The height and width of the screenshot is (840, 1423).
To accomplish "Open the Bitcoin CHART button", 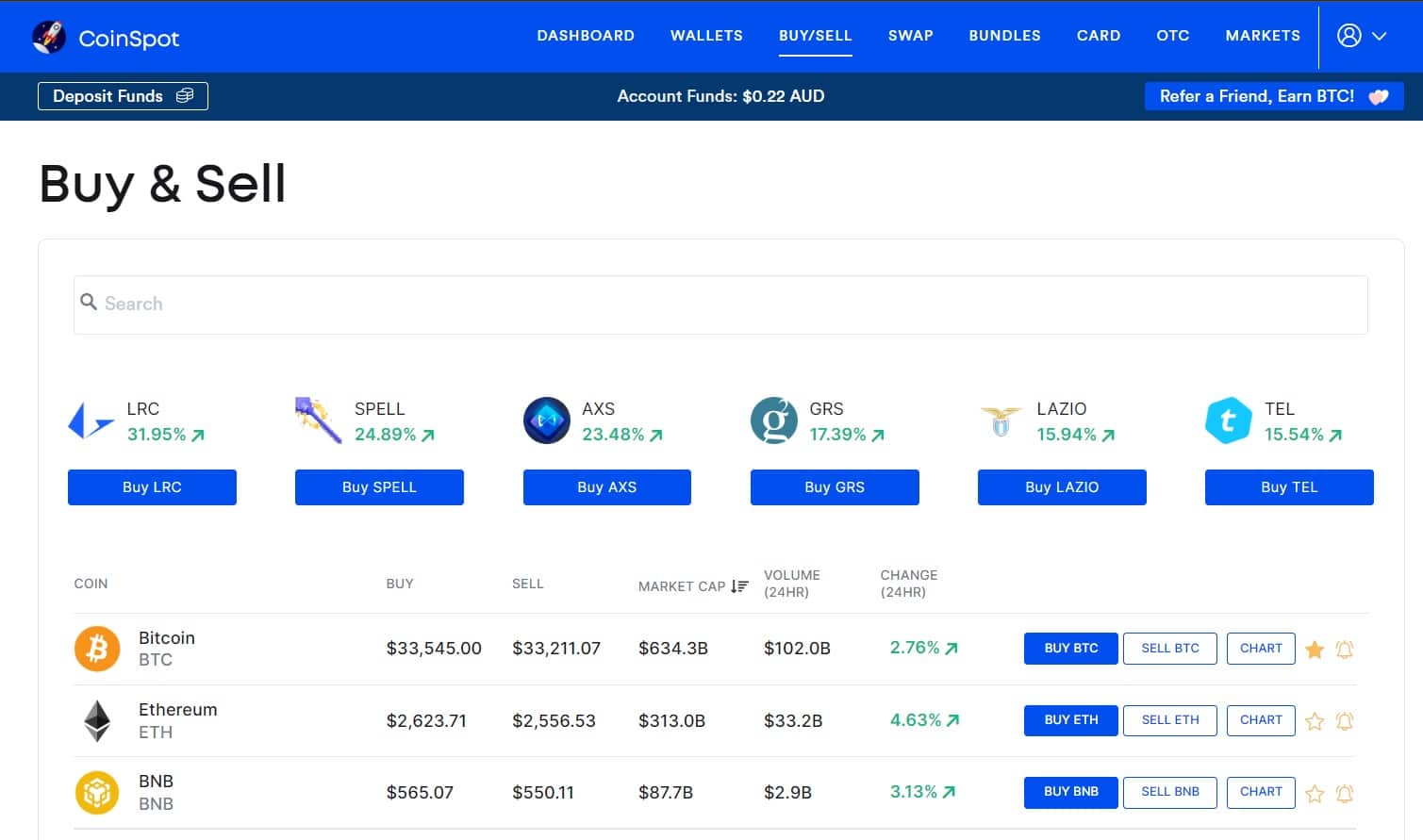I will pyautogui.click(x=1261, y=649).
